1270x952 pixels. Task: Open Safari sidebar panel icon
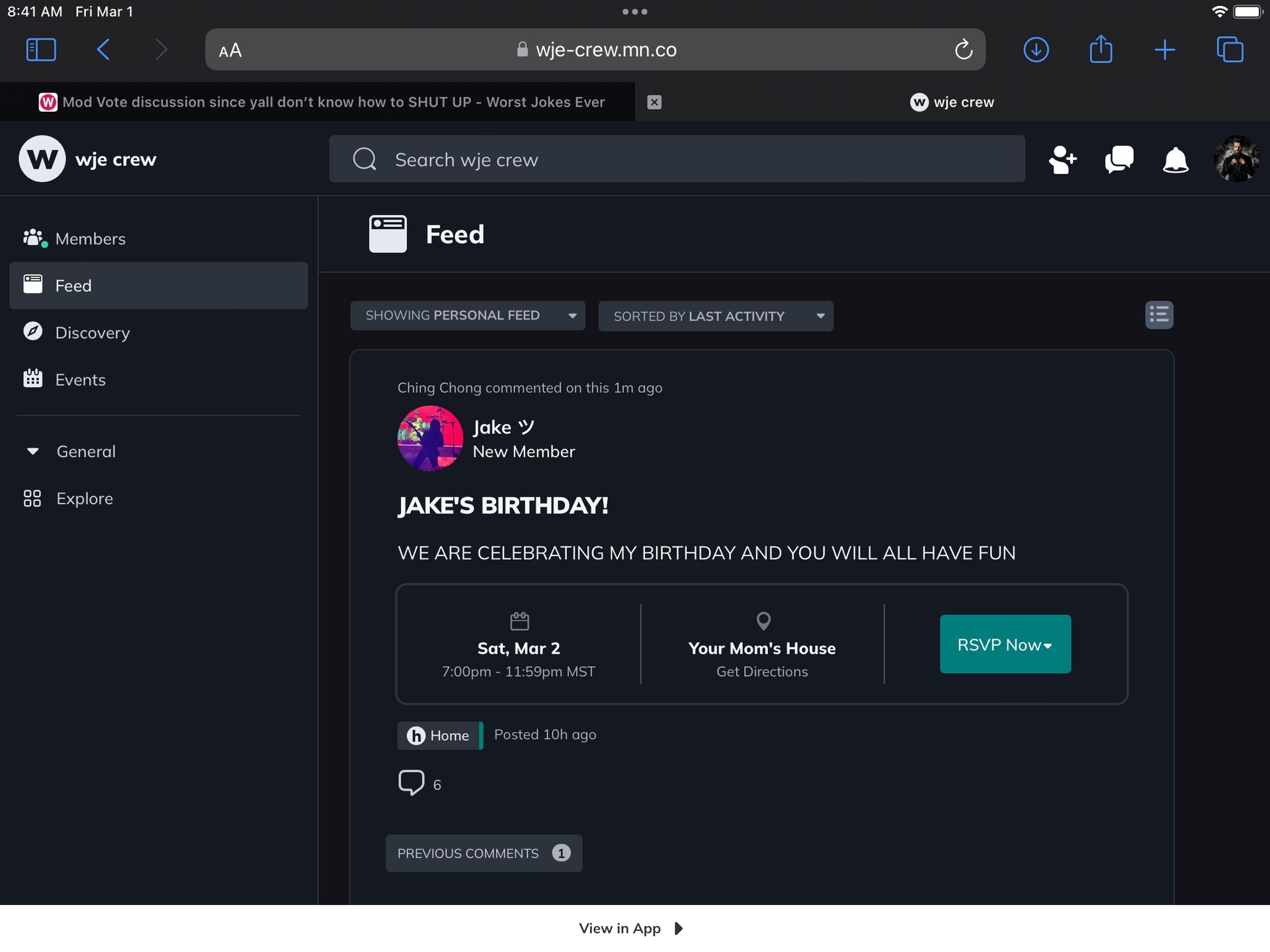click(x=41, y=50)
